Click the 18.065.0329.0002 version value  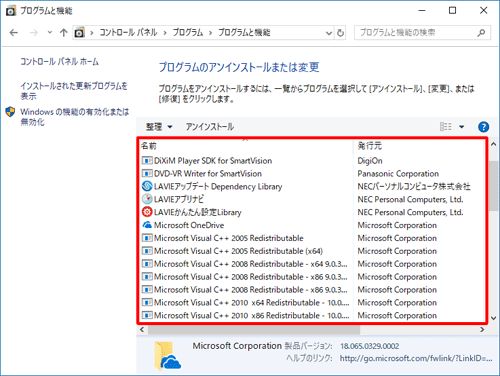[369, 346]
